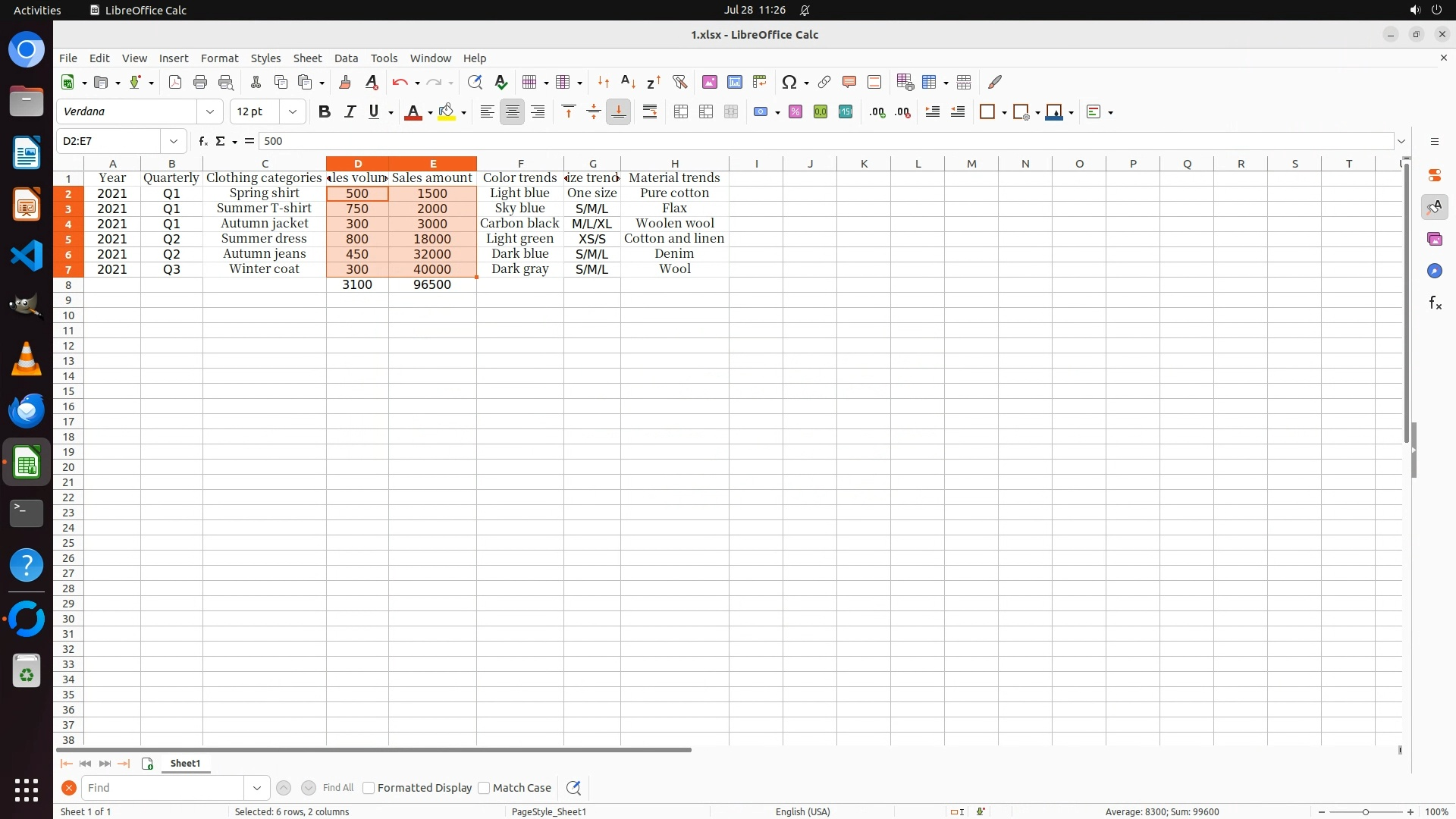Format selection as Percent
Viewport: 1456px width, 819px height.
point(795,112)
